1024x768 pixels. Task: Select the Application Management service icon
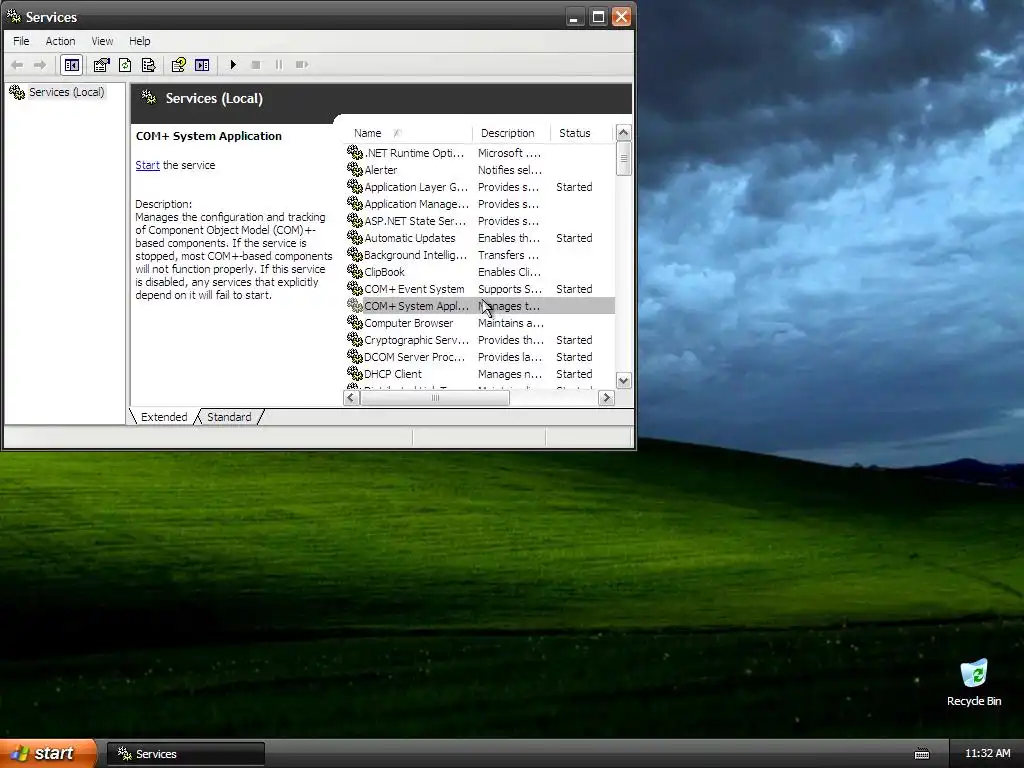(355, 204)
